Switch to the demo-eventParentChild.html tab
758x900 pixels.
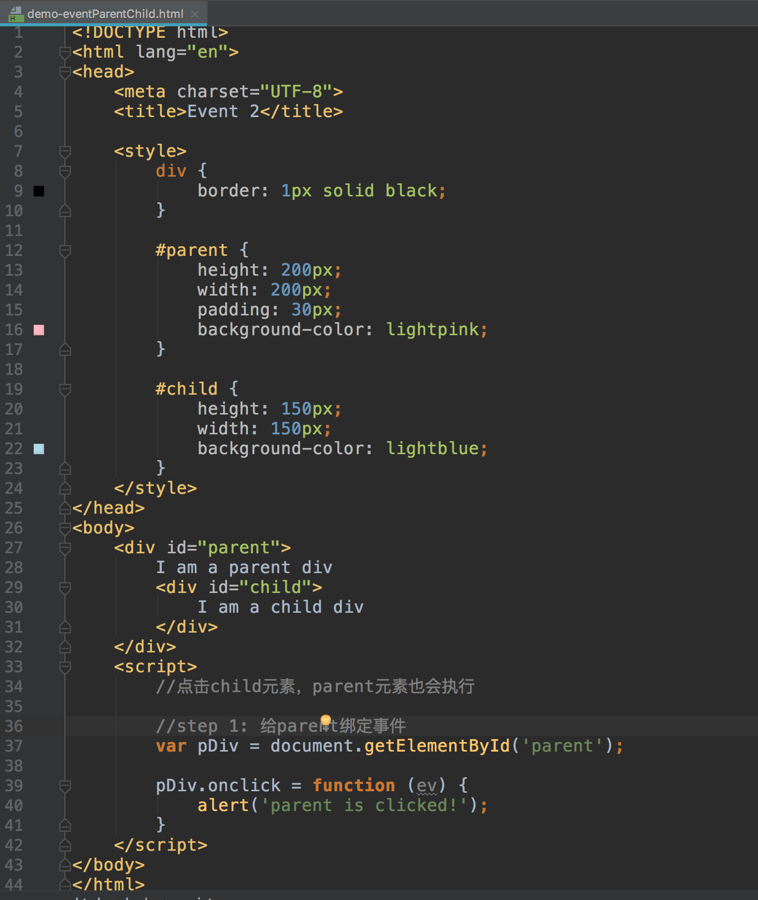tap(104, 13)
